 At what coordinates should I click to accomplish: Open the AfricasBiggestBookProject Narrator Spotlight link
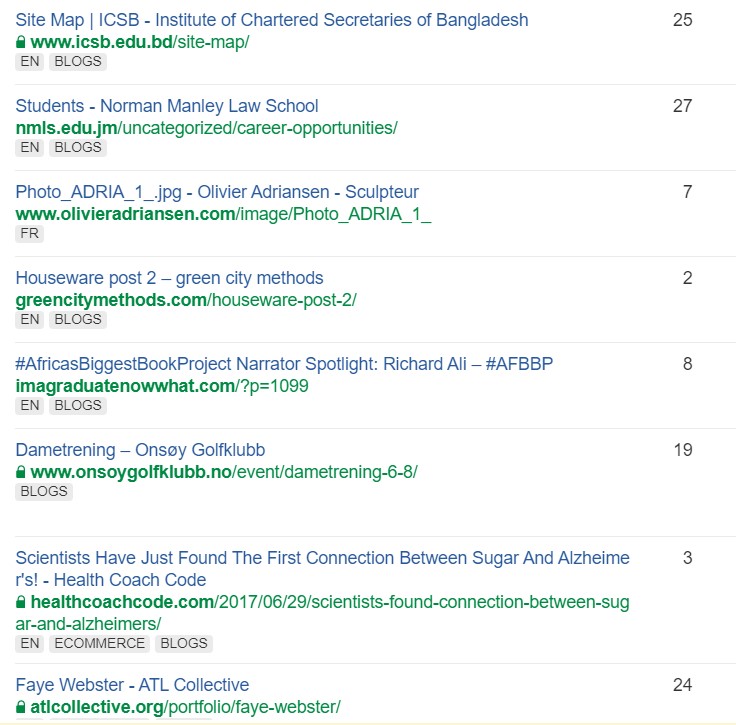[284, 364]
